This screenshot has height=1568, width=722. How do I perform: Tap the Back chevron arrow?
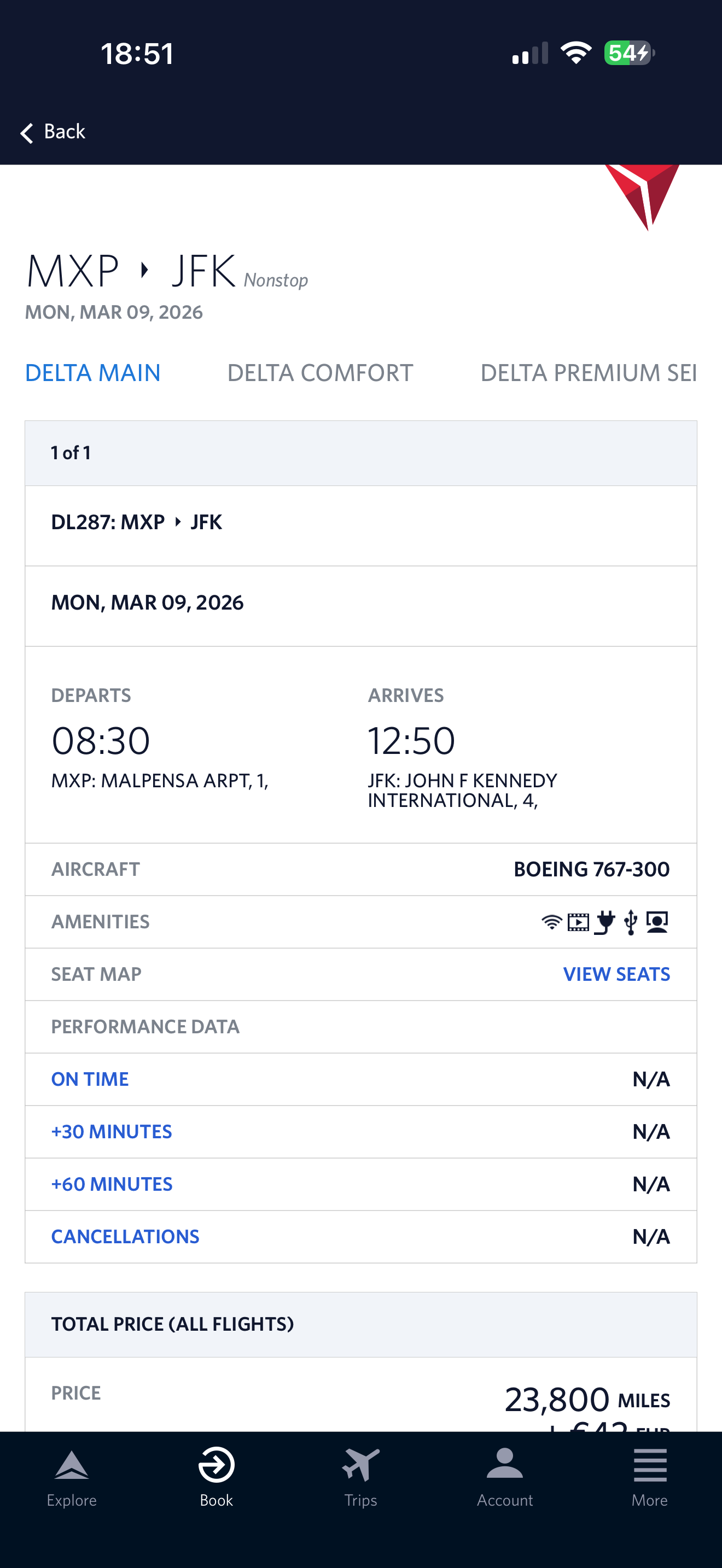coord(27,133)
